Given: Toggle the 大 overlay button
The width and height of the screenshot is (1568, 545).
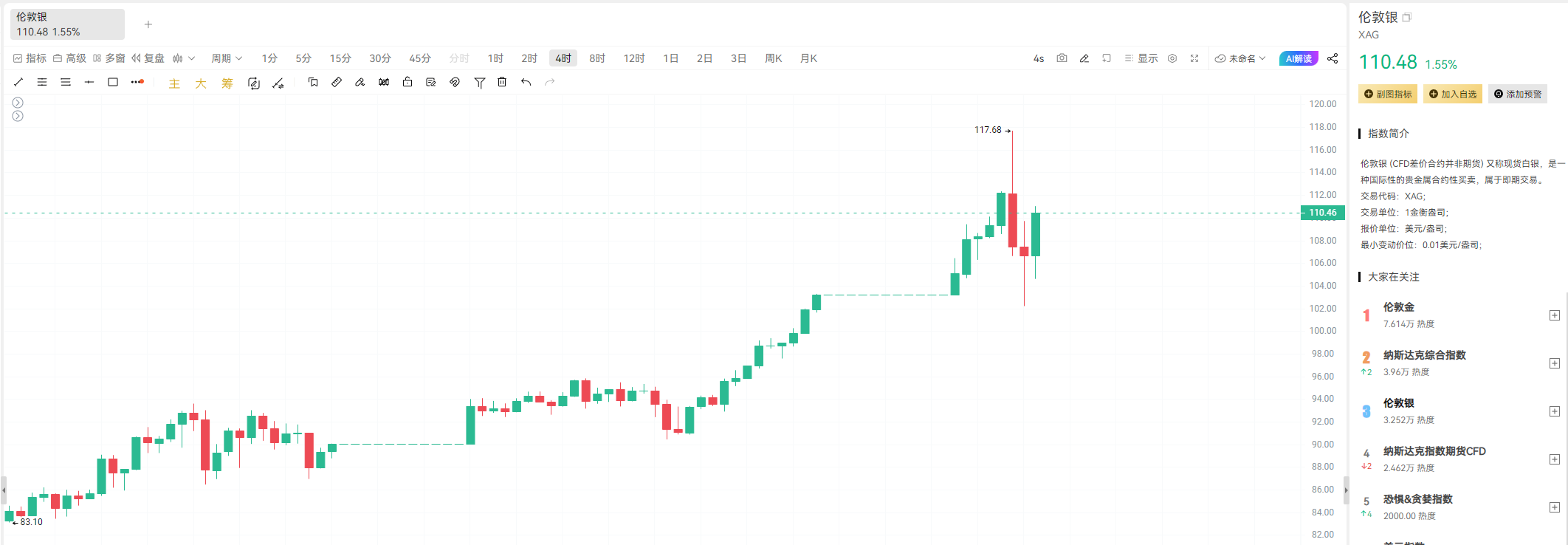Looking at the screenshot, I should click(x=201, y=83).
